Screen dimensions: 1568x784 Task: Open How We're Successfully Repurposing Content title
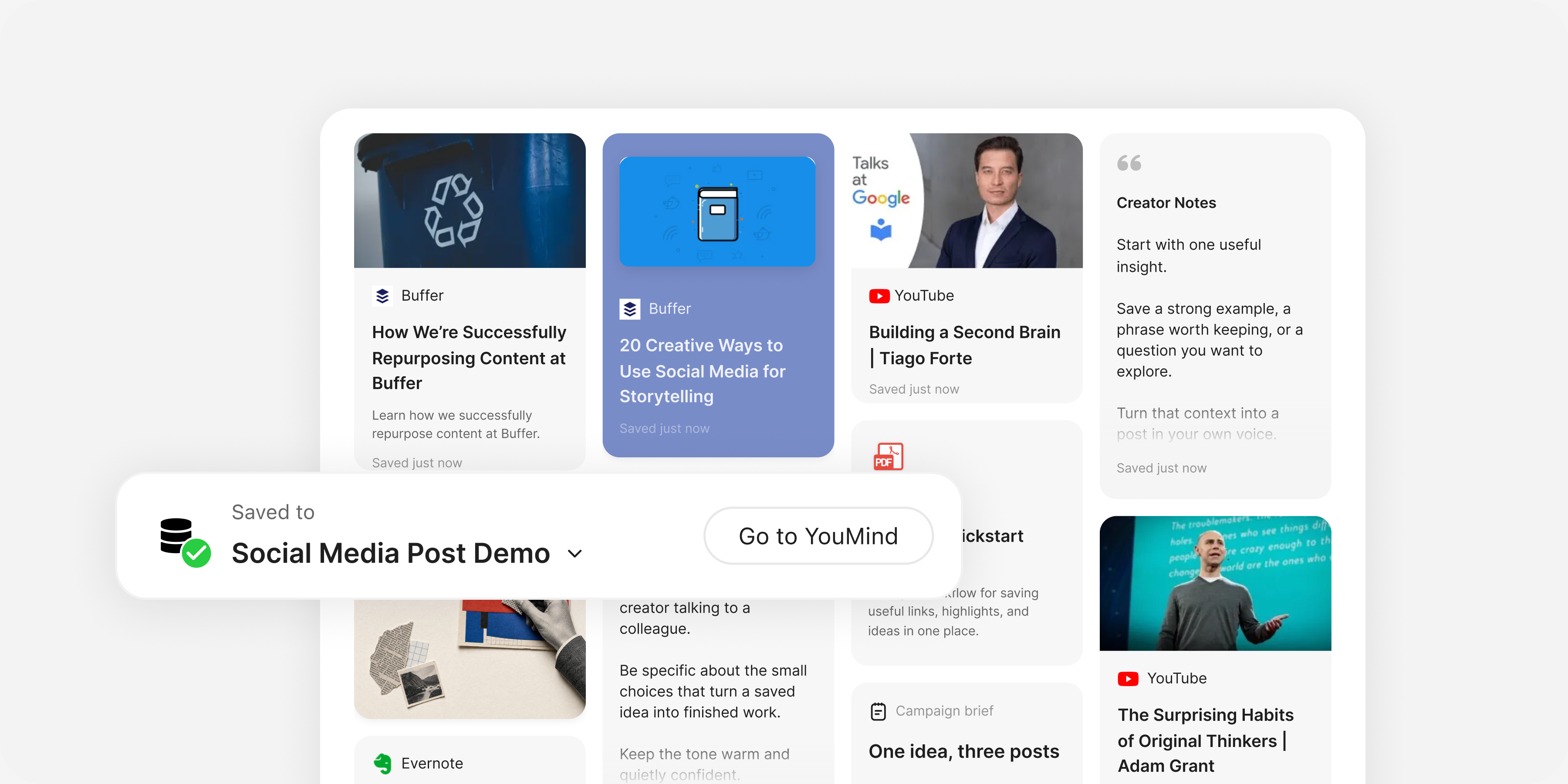tap(469, 357)
